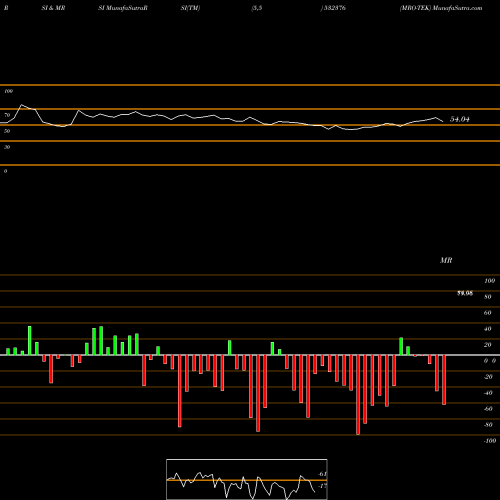Click the MR axis label -20
Image resolution: width=500 pixels, height=500 pixels.
click(x=488, y=377)
